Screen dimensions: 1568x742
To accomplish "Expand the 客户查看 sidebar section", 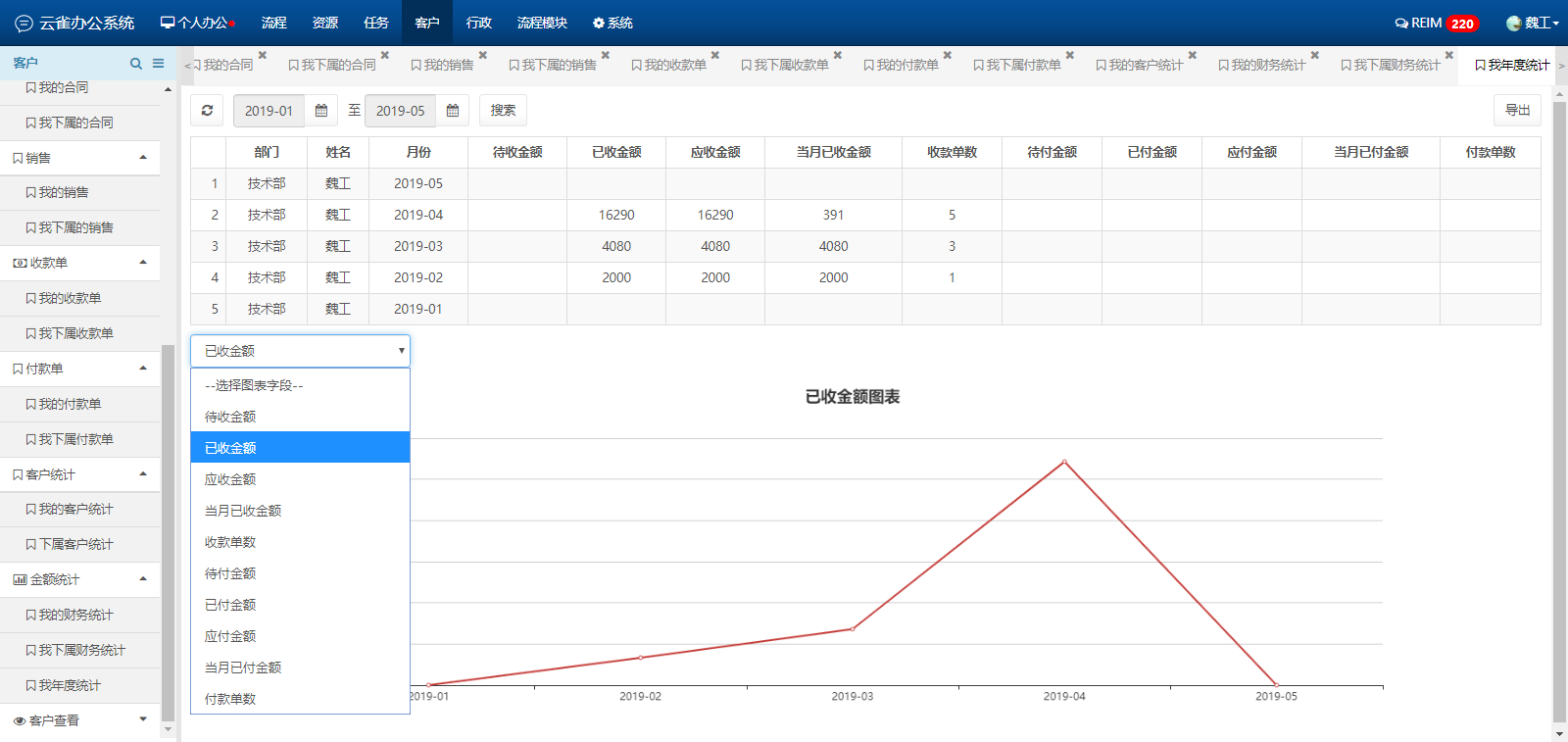I will (x=143, y=719).
